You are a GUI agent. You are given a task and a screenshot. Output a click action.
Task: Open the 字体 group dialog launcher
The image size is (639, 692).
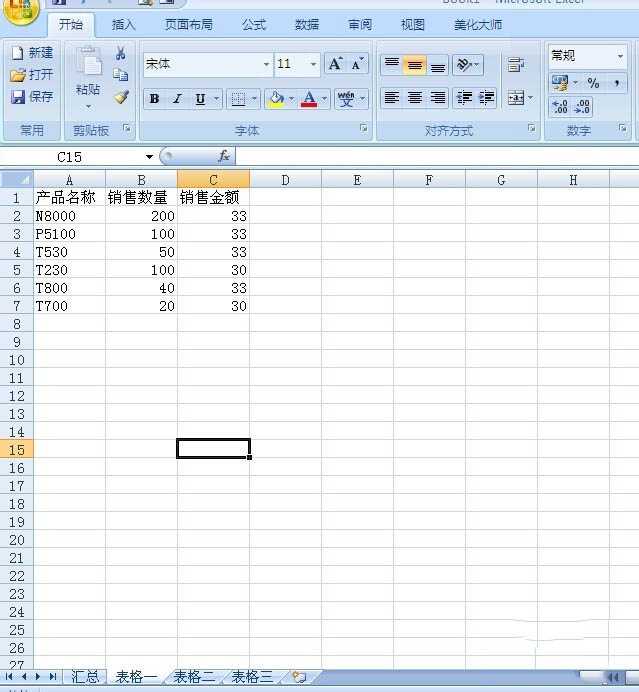click(x=363, y=128)
